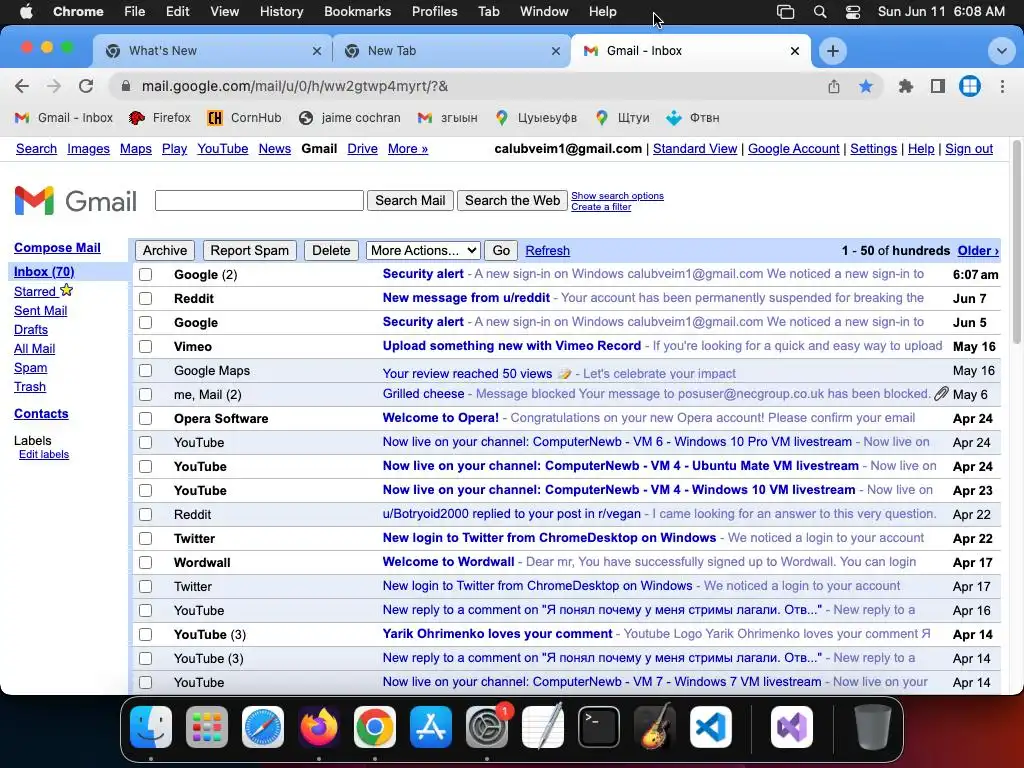Click the Gmail logo

coord(76,200)
